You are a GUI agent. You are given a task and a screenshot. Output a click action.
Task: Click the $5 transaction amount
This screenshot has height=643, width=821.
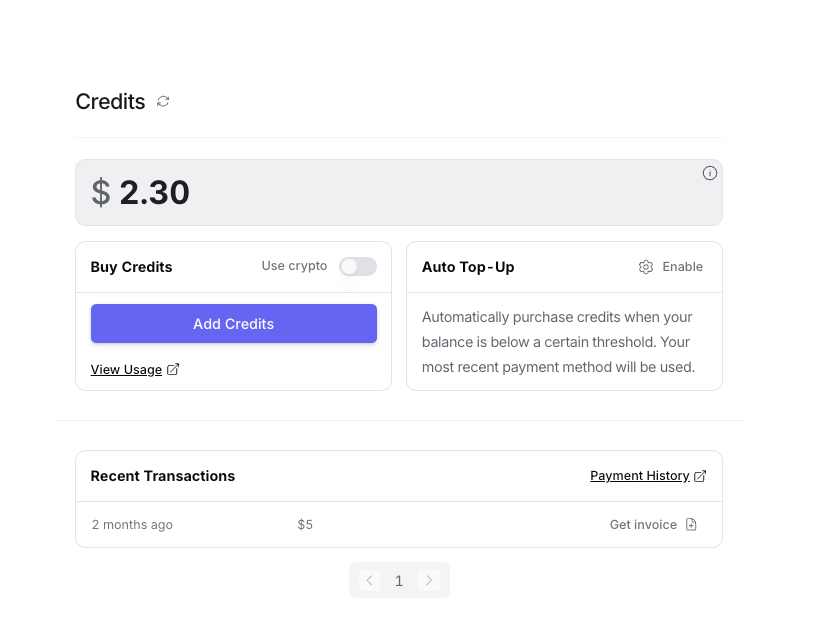[x=305, y=525]
